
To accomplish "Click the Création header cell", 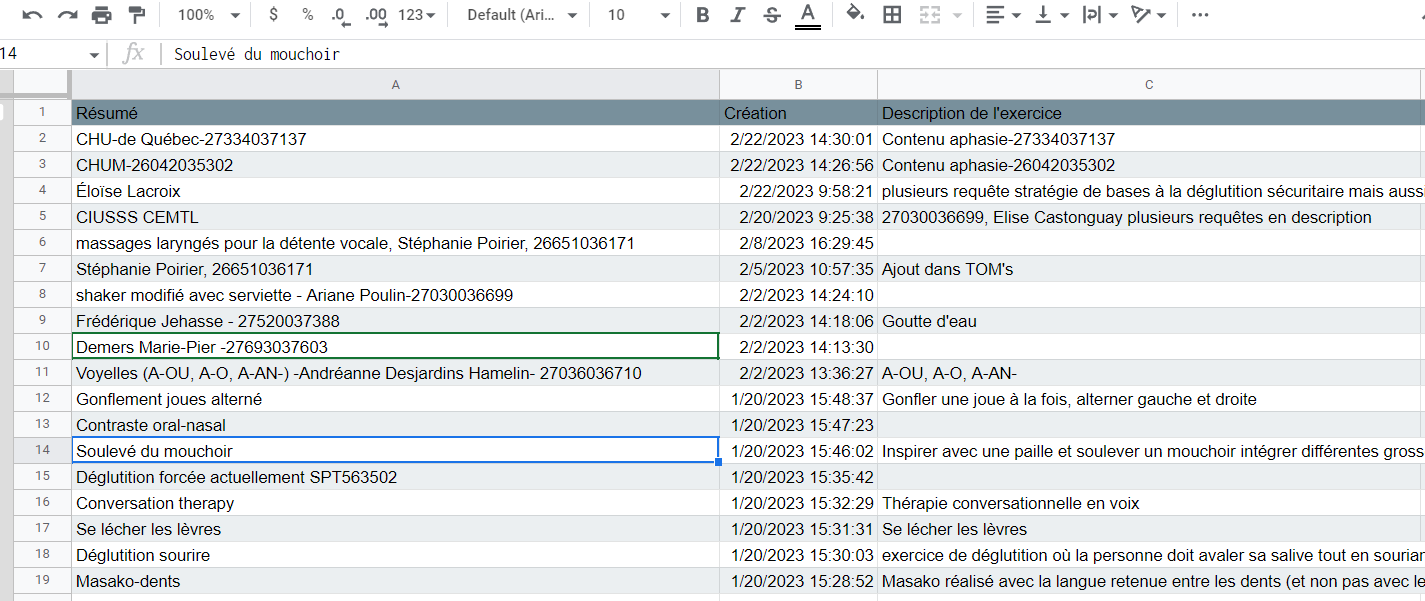I will pyautogui.click(x=798, y=113).
